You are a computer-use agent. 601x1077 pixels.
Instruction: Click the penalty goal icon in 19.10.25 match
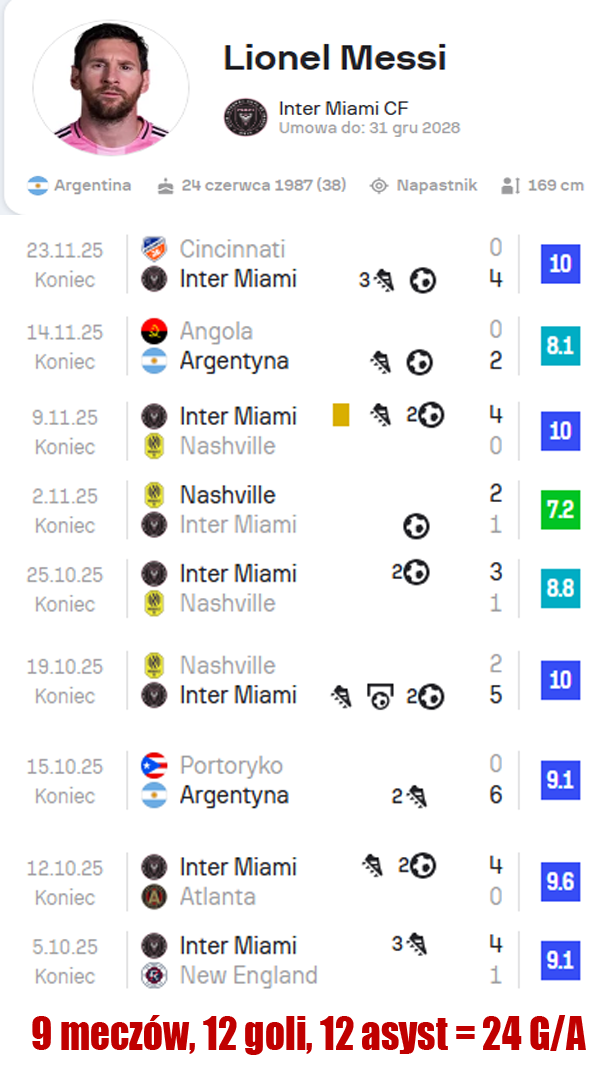[380, 695]
